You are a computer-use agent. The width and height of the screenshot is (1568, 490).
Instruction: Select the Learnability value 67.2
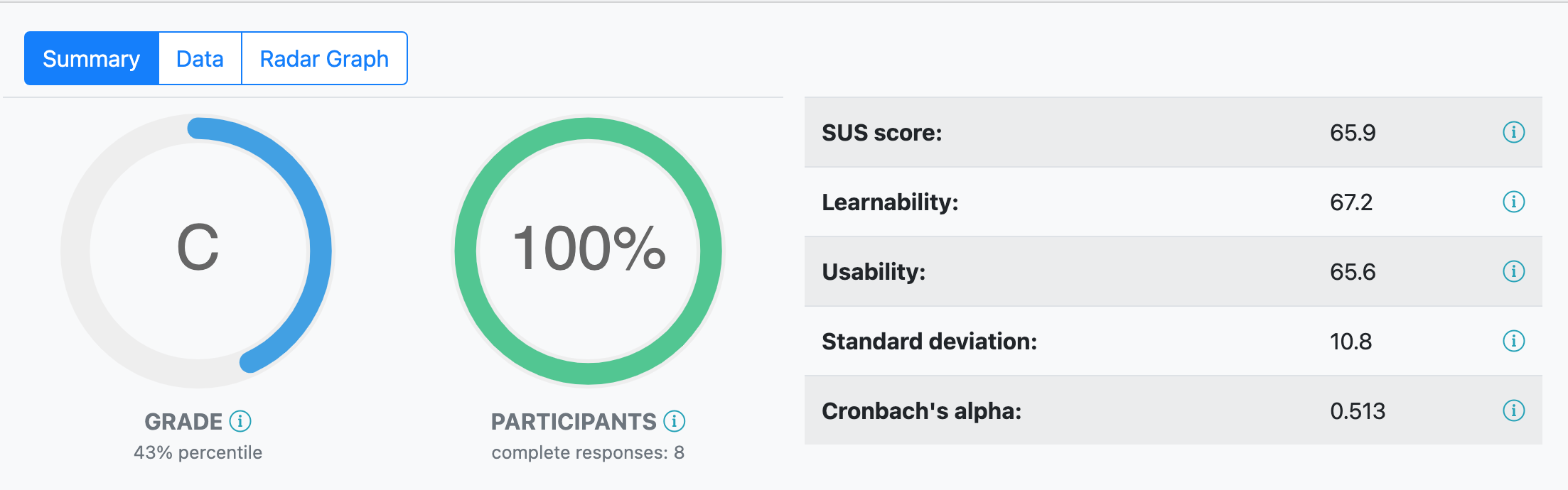1351,202
